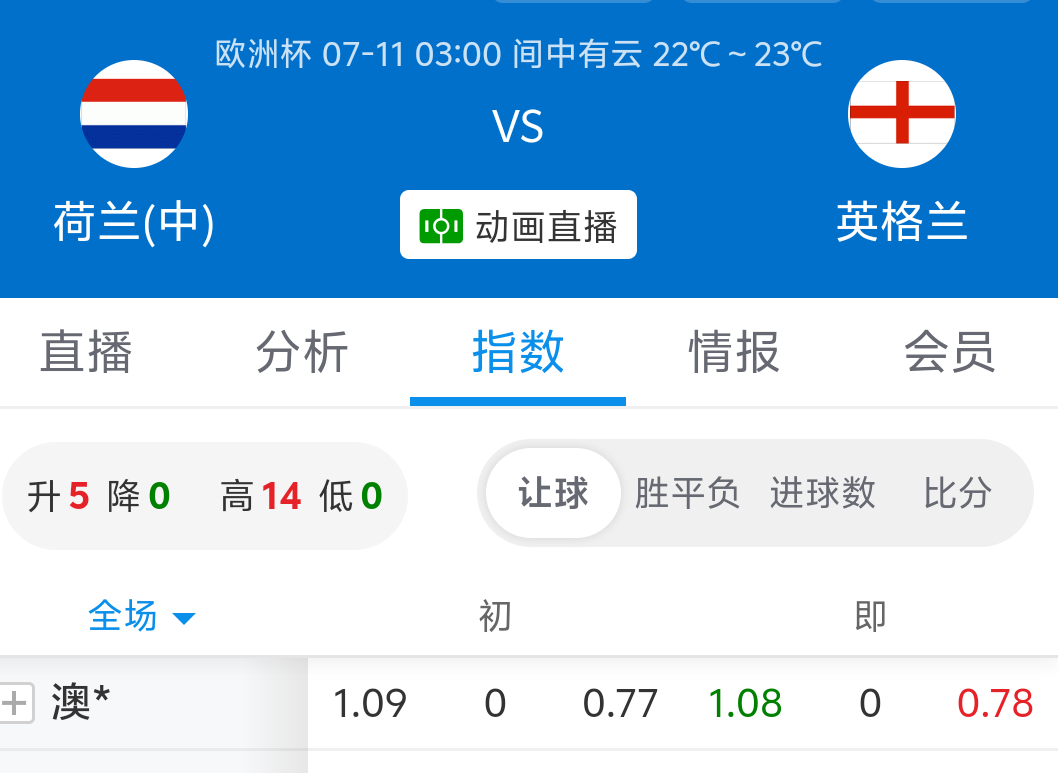The width and height of the screenshot is (1058, 773).
Task: Tap the England flag icon
Action: tap(901, 113)
